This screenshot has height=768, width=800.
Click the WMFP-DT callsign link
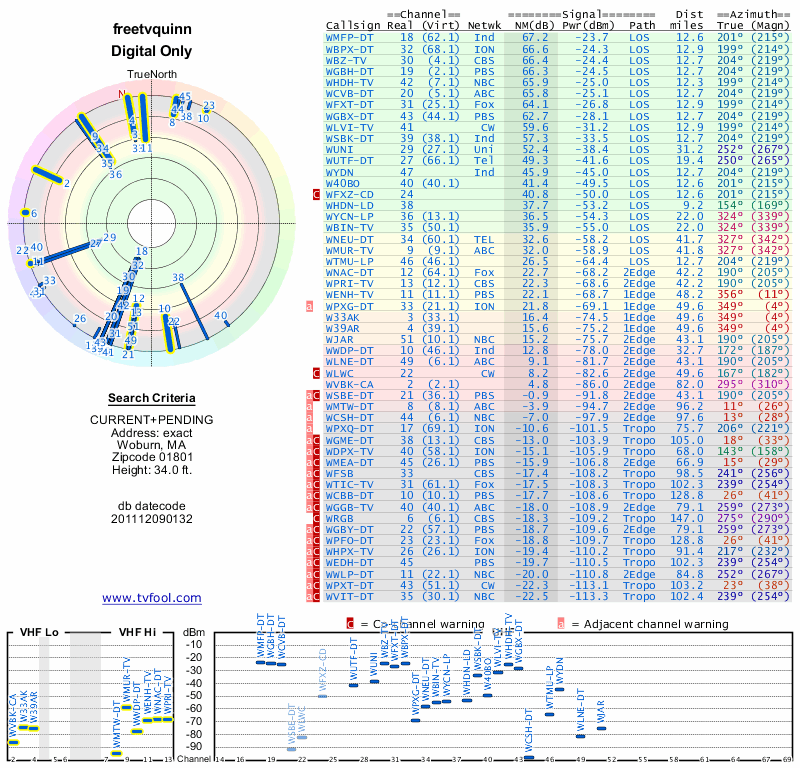349,38
